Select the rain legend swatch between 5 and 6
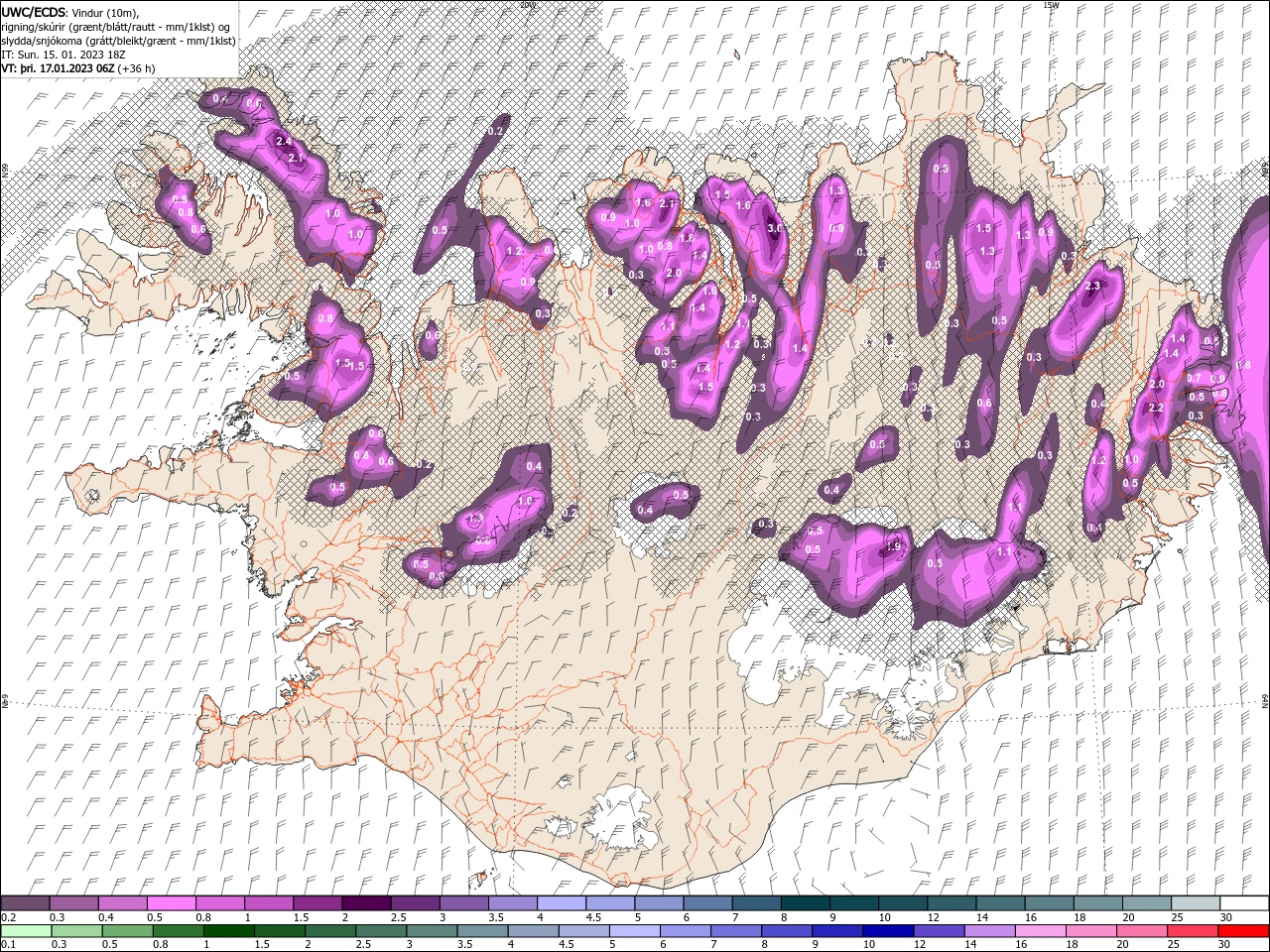Viewport: 1270px width, 952px height. (x=634, y=931)
